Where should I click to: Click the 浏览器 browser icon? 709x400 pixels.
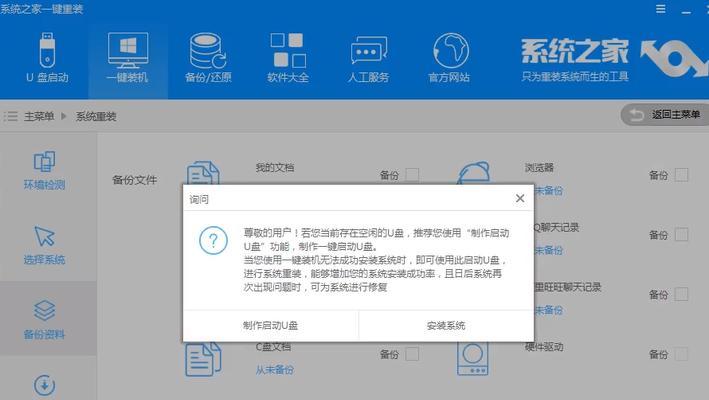pyautogui.click(x=473, y=173)
